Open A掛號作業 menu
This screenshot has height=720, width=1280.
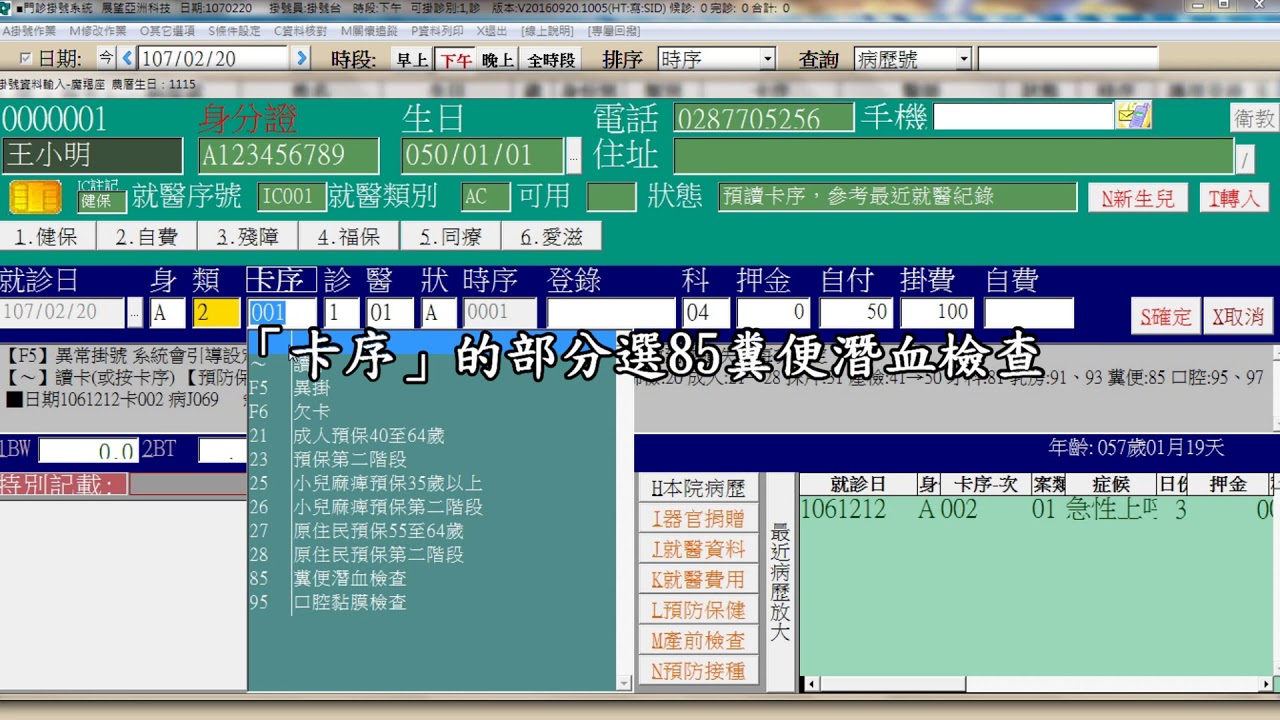coord(29,31)
